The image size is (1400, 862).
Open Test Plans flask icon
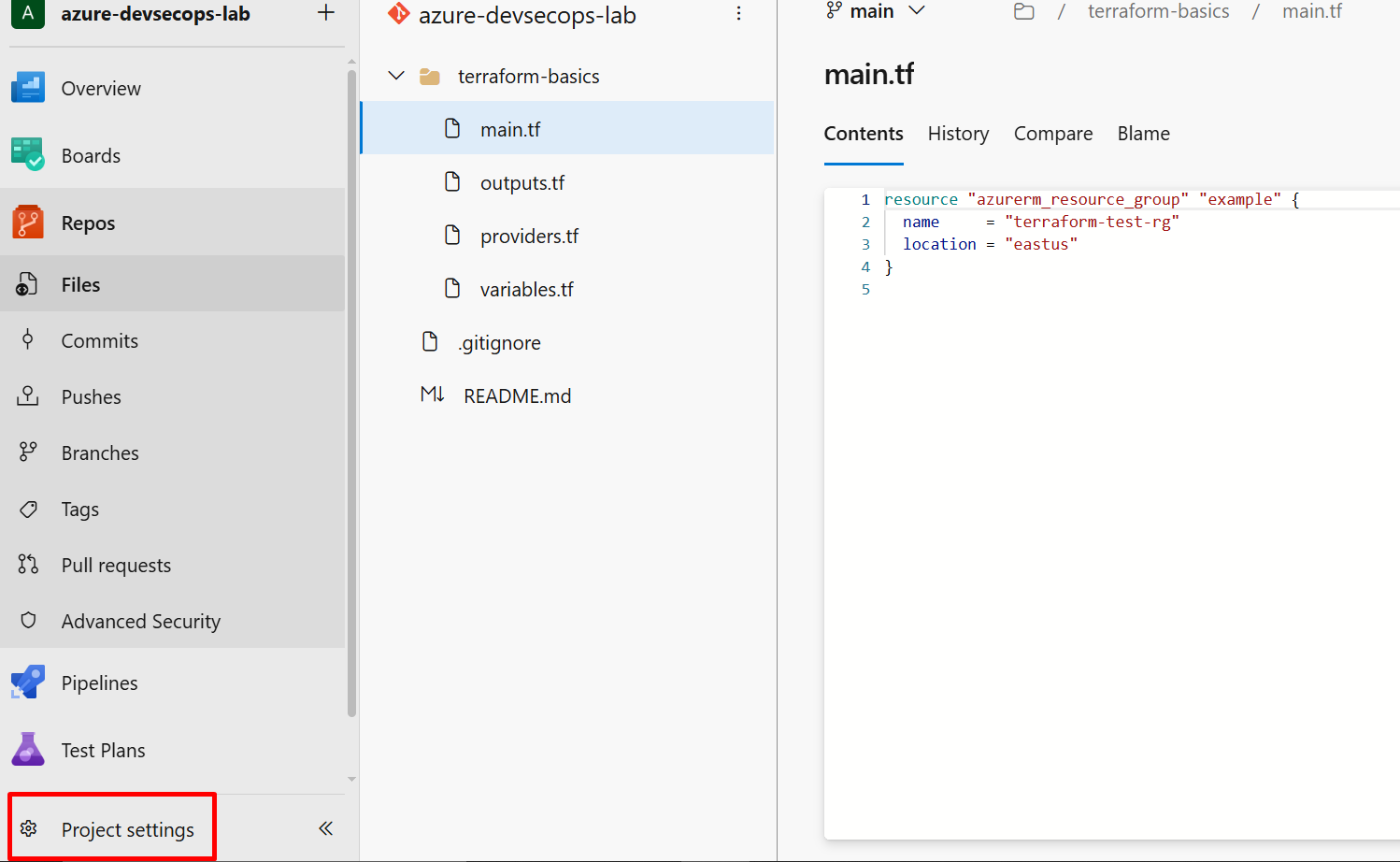[x=28, y=750]
